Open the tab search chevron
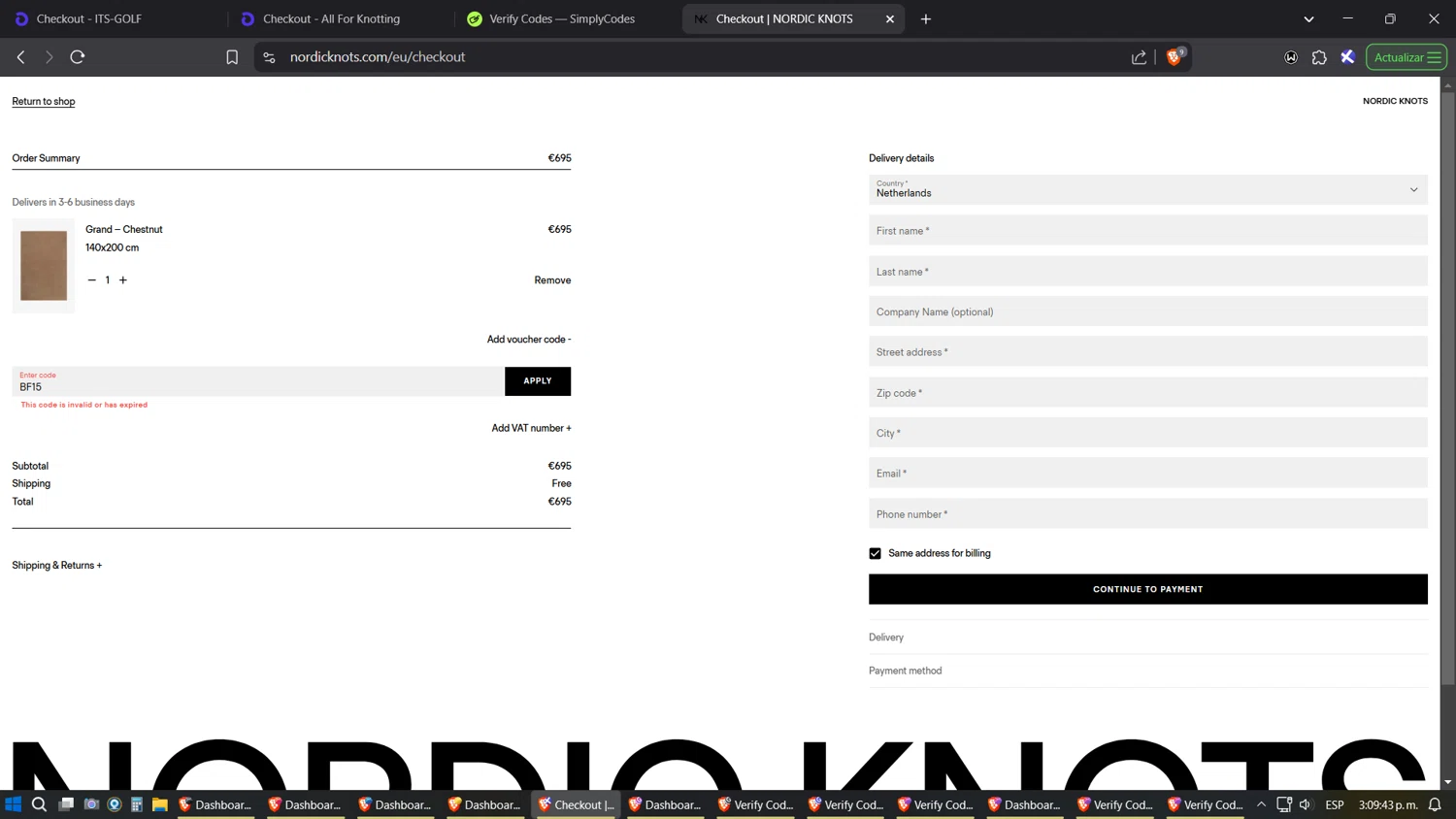 (x=1308, y=18)
